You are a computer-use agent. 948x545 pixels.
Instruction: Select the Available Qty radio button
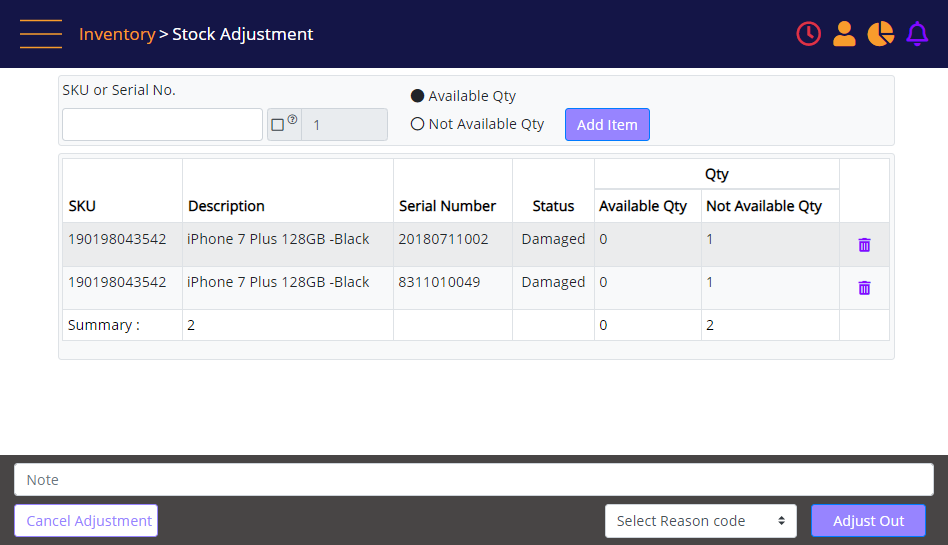coord(417,96)
